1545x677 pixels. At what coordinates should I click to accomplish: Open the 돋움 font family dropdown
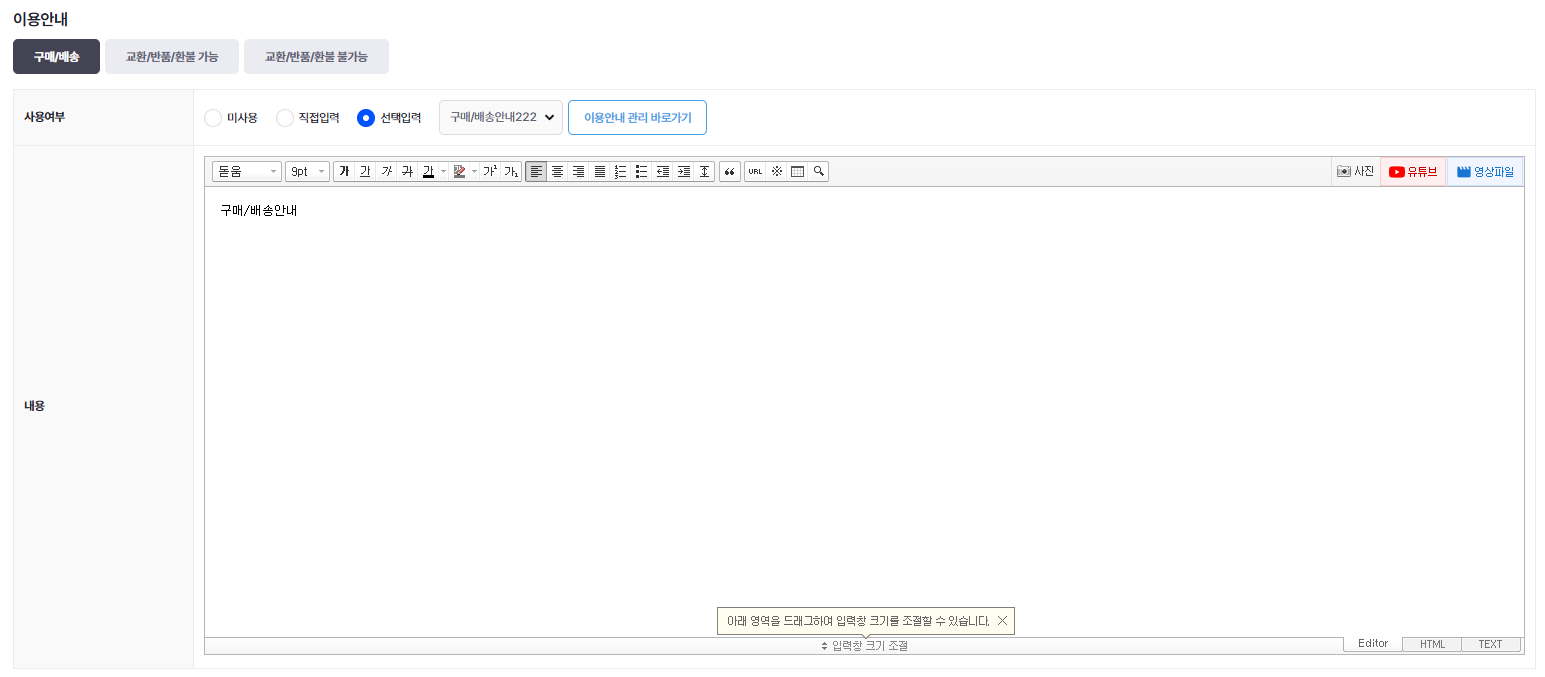(247, 171)
